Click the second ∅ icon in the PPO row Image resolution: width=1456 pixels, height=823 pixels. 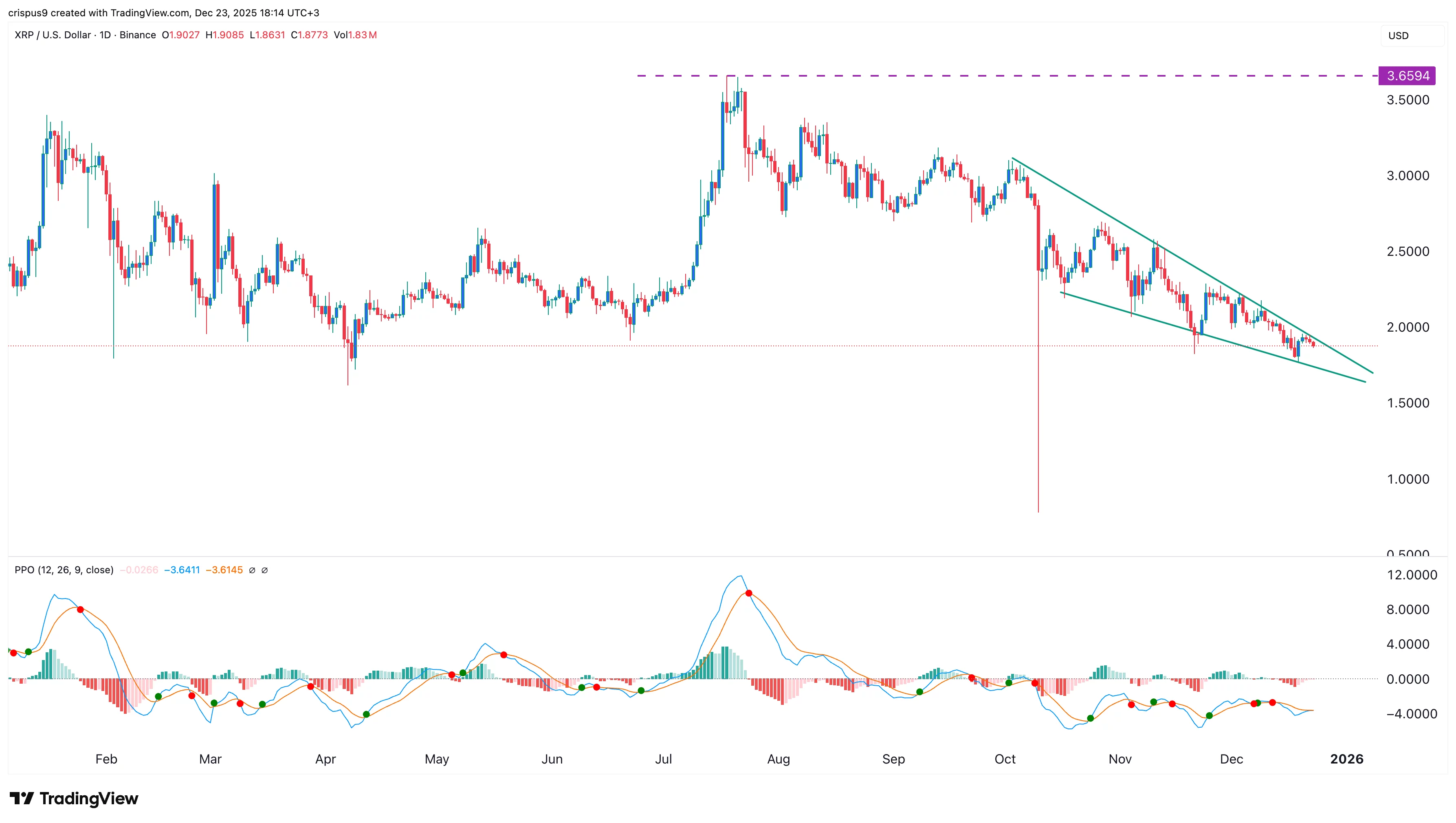[265, 570]
